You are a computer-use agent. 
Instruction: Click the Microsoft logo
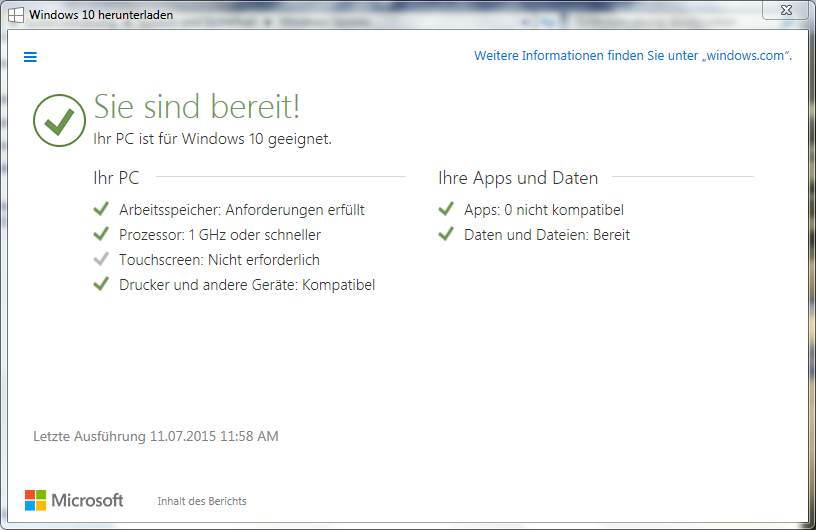click(x=74, y=500)
